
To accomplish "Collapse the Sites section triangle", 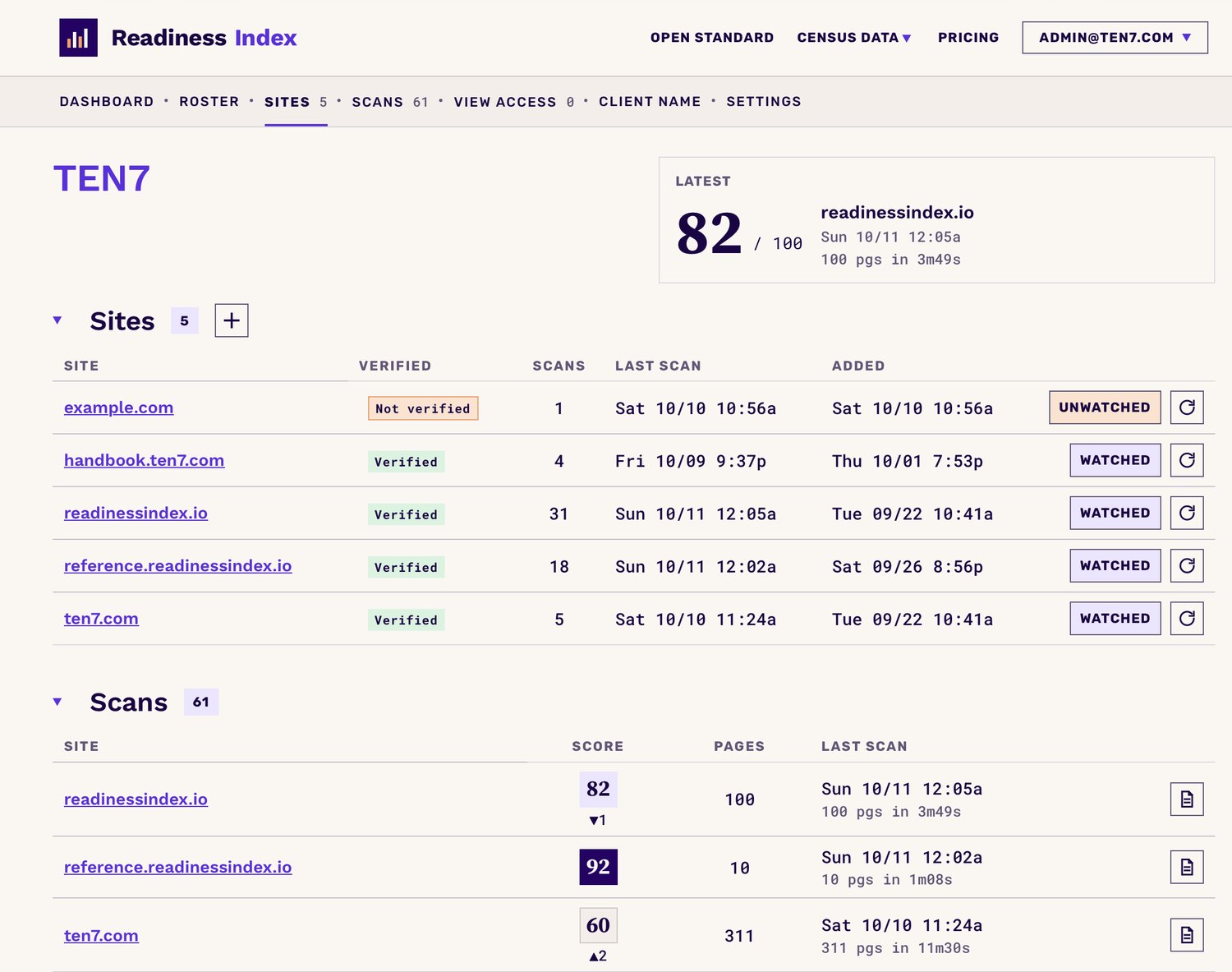I will 57,320.
